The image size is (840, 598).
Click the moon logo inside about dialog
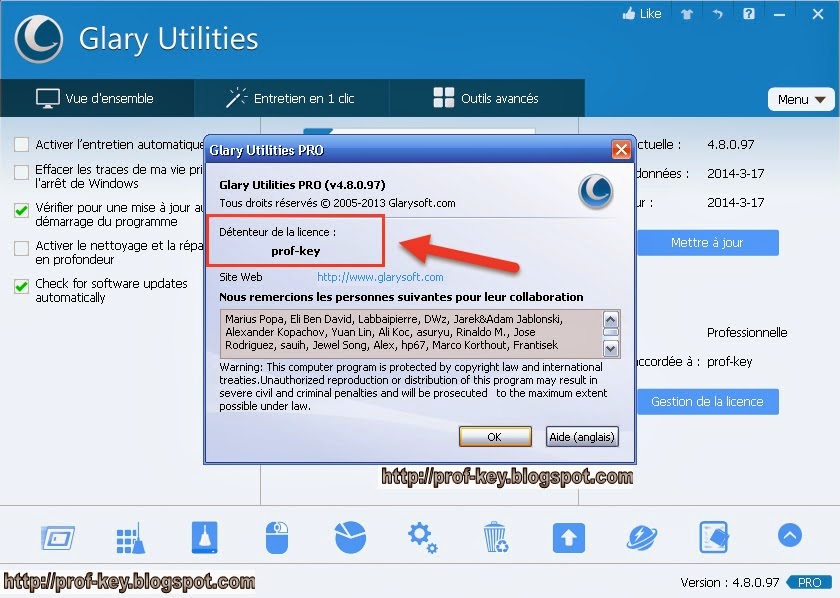[x=596, y=192]
